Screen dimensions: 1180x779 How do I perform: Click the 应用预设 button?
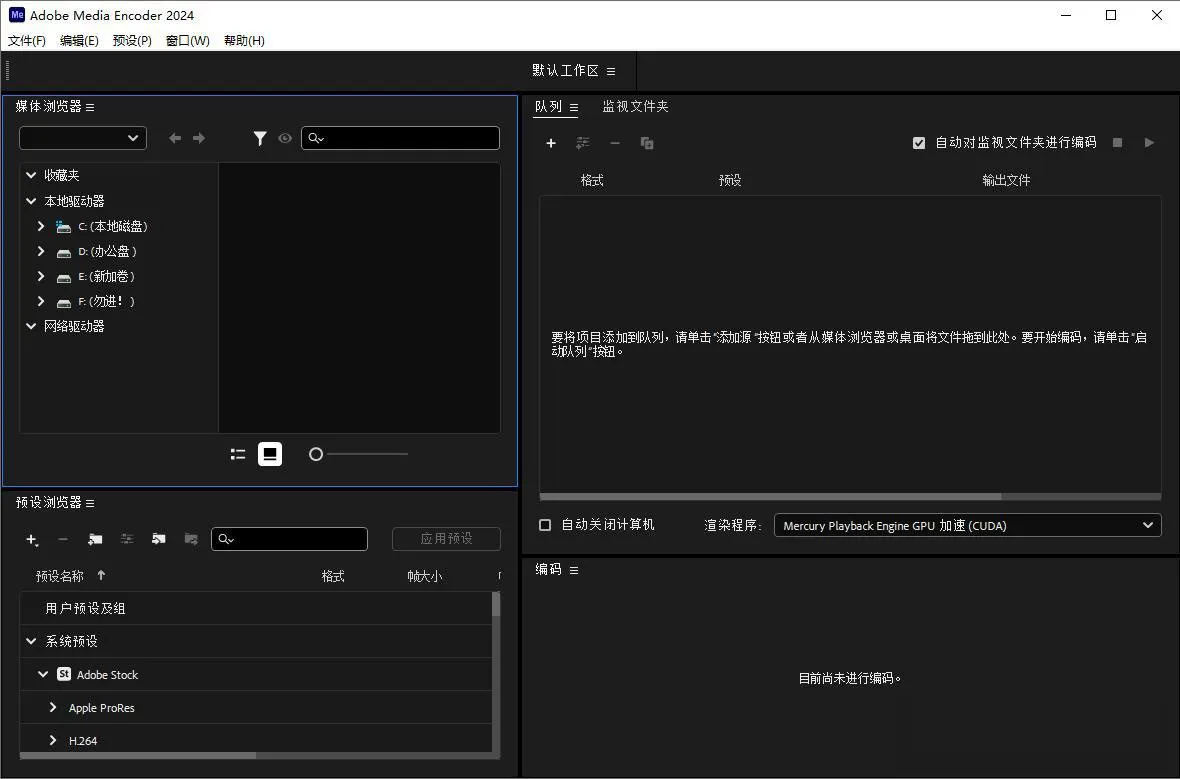446,539
